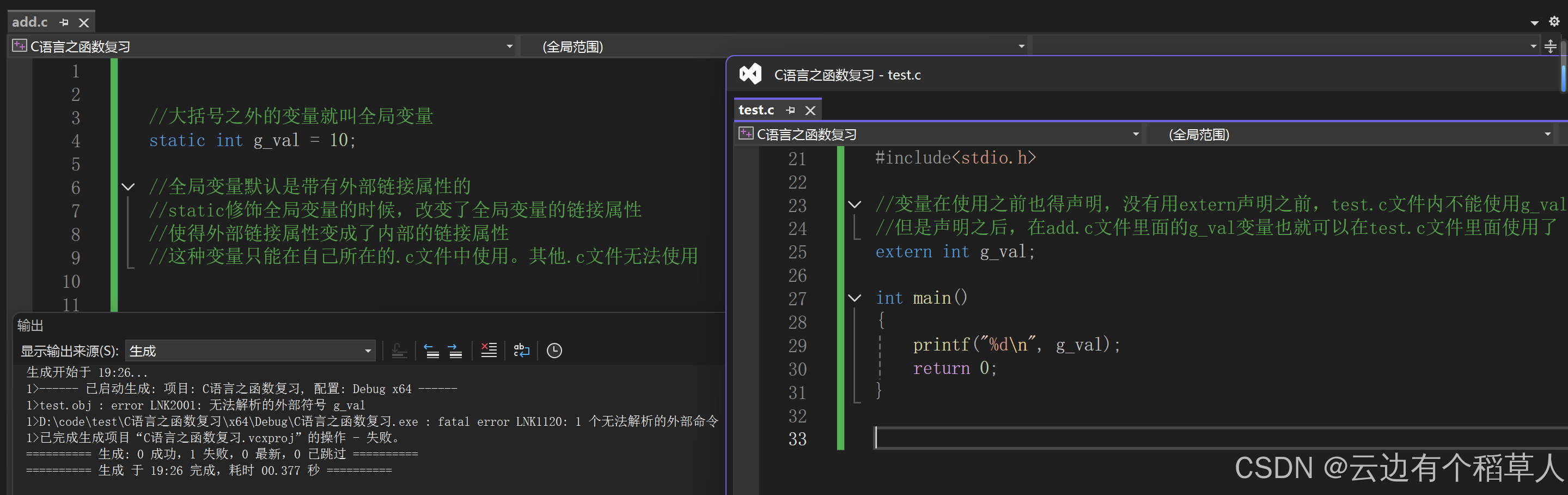Switch to the add.c tab
This screenshot has width=1568, height=495.
click(30, 22)
